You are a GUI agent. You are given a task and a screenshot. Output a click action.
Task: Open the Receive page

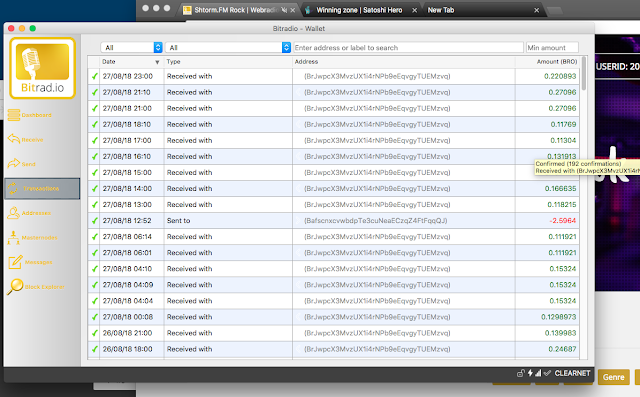[25, 140]
